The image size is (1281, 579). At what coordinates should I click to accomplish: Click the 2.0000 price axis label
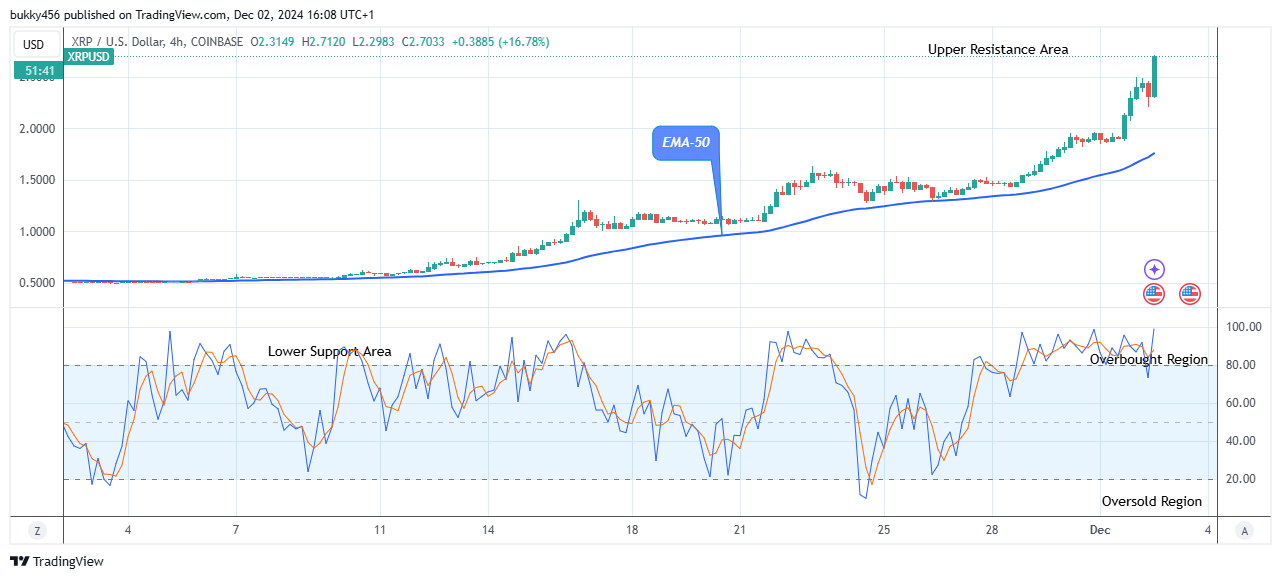point(35,129)
